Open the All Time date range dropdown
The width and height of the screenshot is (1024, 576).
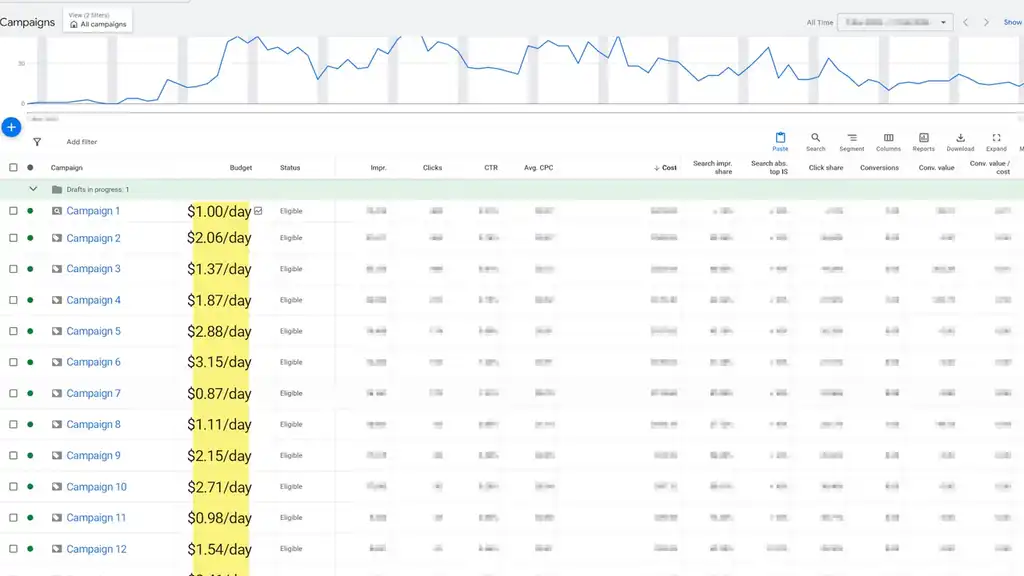(x=895, y=22)
